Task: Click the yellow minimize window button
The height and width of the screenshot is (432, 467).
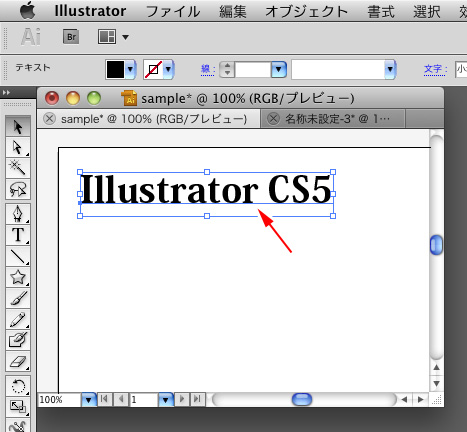Action: coord(73,98)
